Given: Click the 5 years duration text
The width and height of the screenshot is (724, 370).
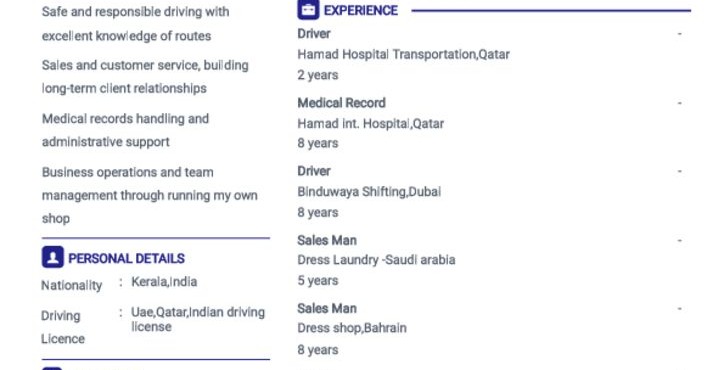Looking at the screenshot, I should pos(318,280).
